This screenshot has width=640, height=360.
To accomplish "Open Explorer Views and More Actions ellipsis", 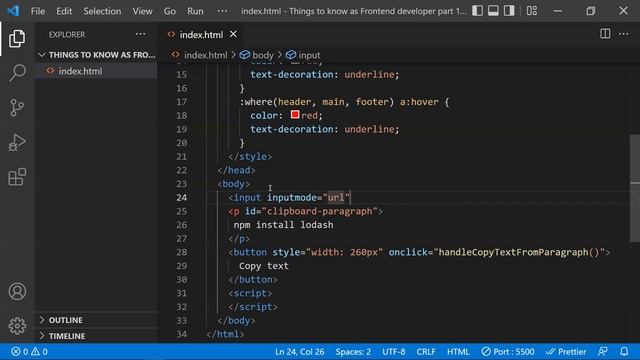I will click(140, 34).
